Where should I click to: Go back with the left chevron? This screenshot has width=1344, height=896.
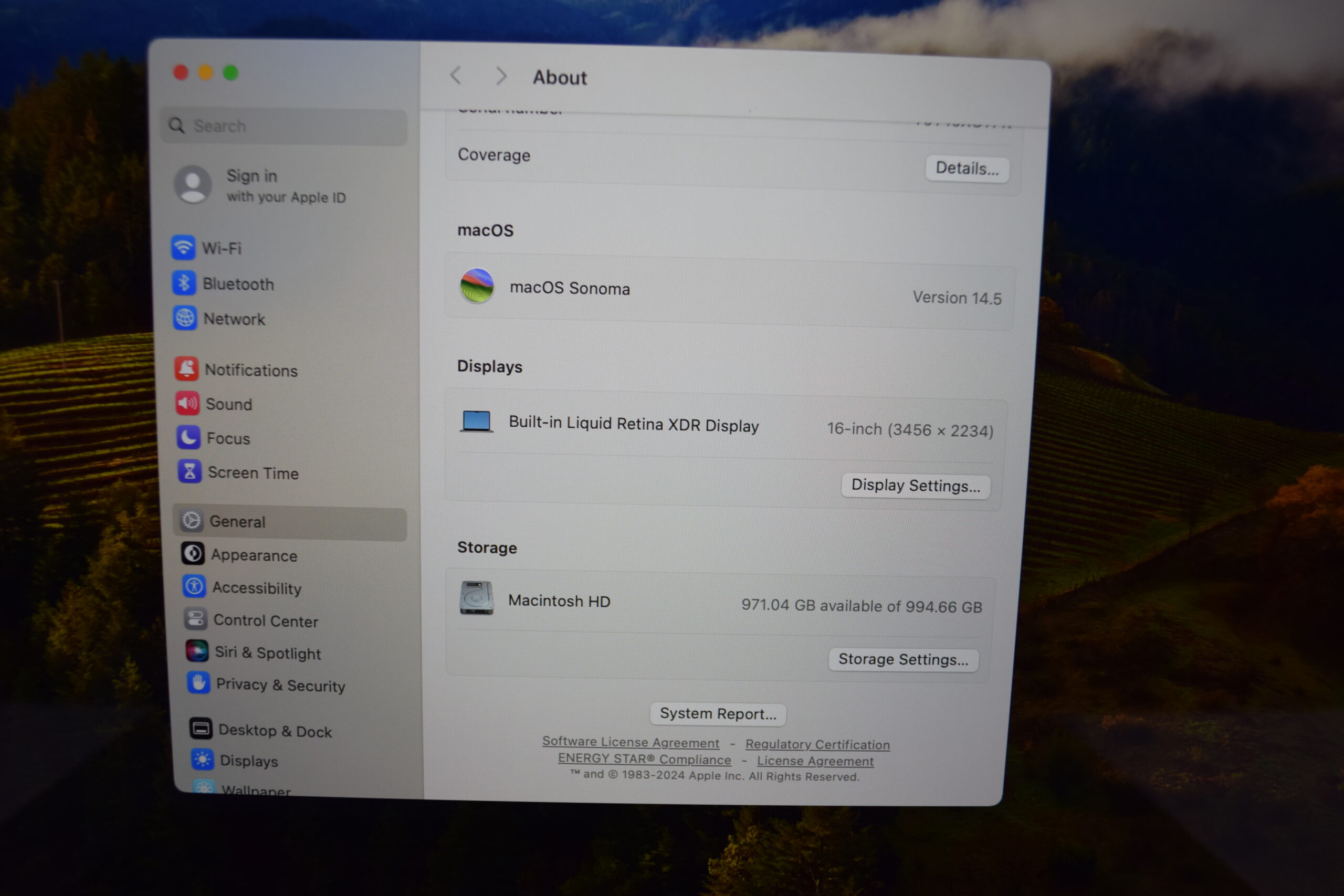[455, 75]
